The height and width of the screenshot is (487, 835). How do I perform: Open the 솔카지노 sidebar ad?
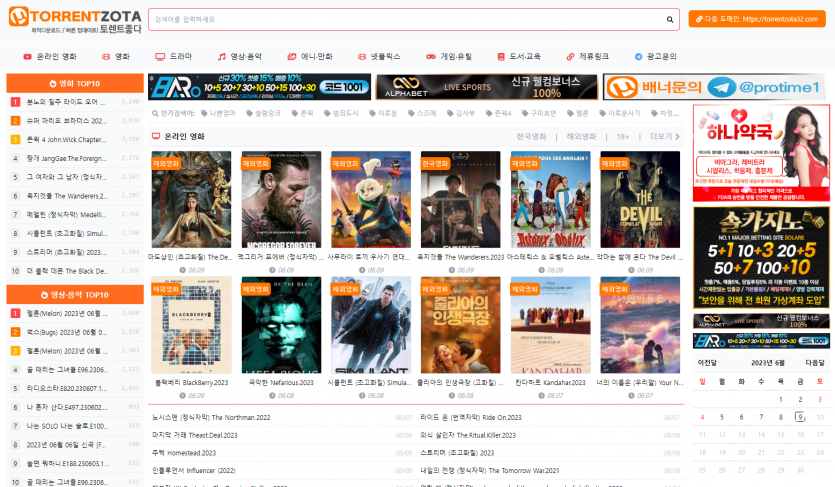point(761,258)
